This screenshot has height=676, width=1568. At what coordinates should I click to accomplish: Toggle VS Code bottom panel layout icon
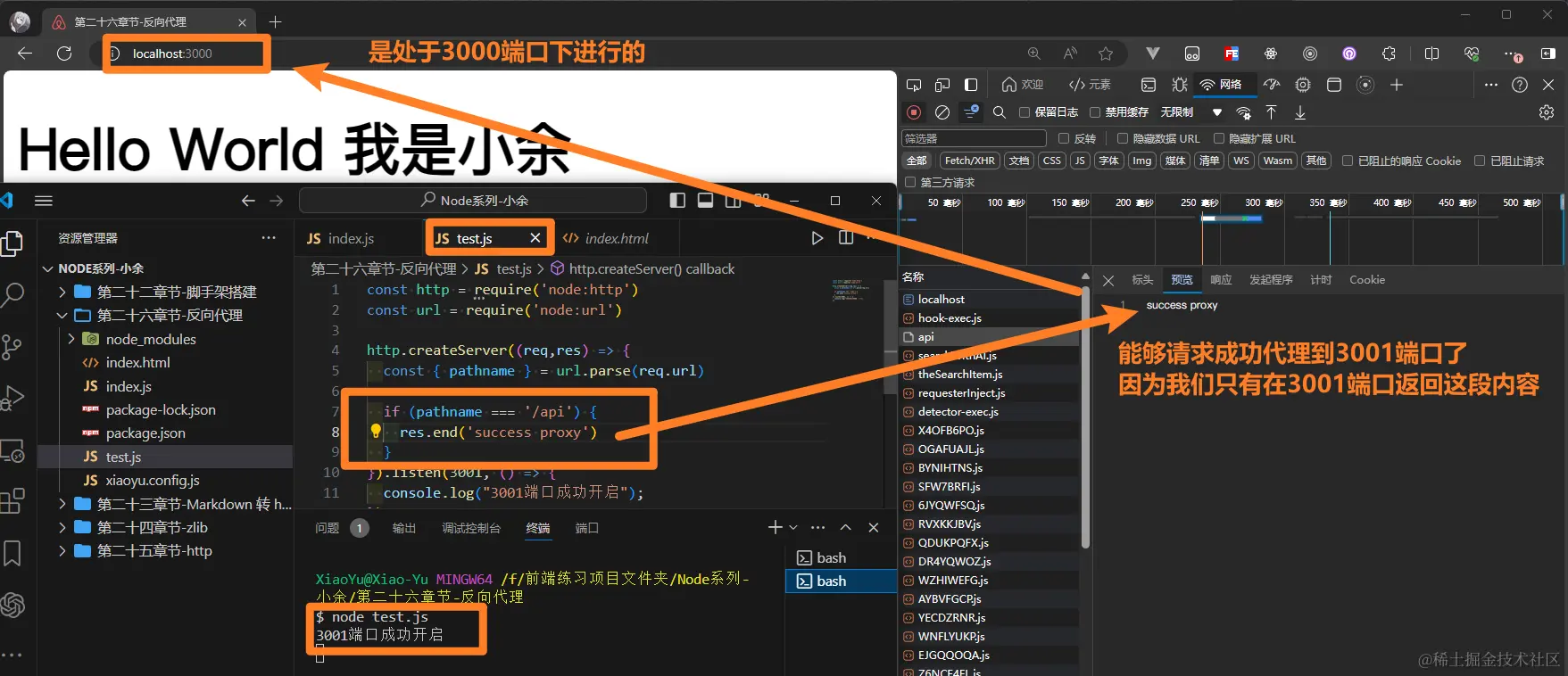(x=705, y=201)
